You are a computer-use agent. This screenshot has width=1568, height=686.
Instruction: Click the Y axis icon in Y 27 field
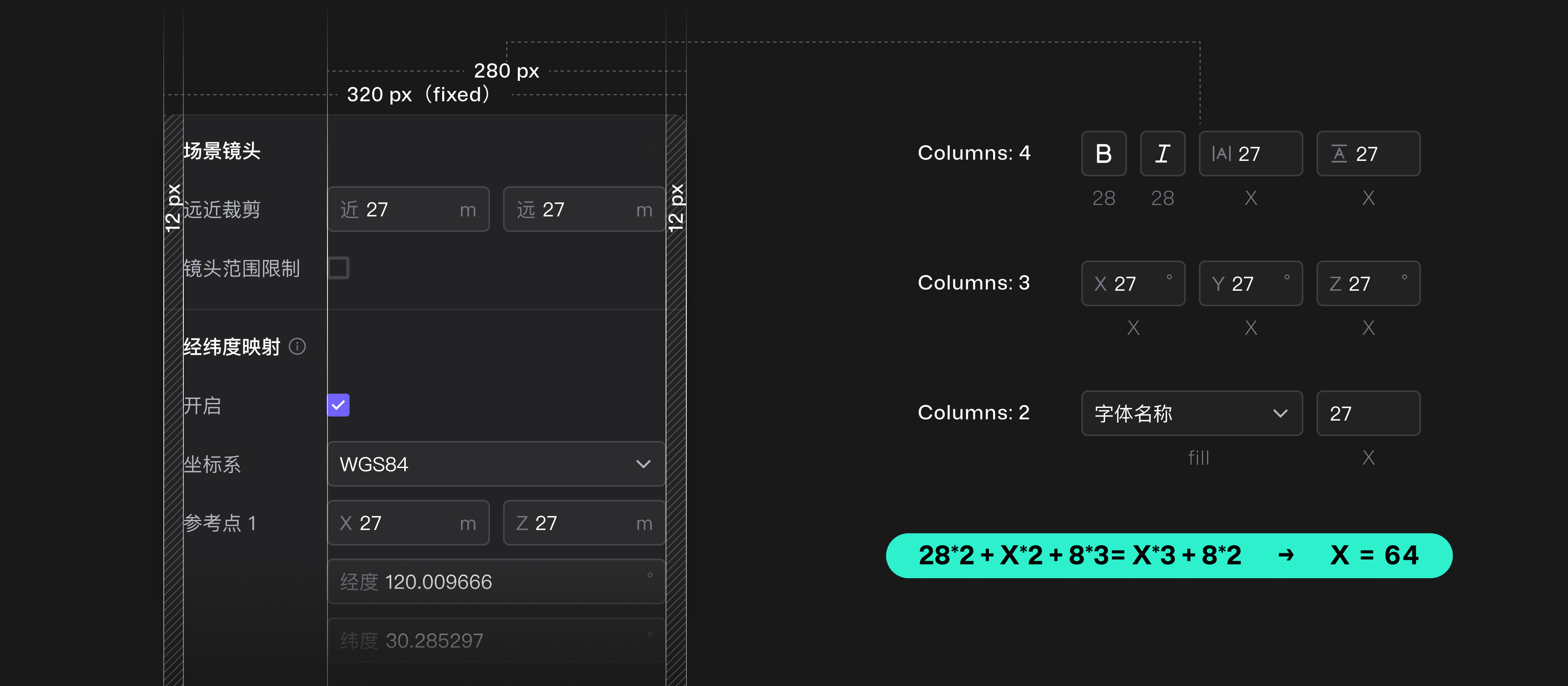(x=1218, y=283)
